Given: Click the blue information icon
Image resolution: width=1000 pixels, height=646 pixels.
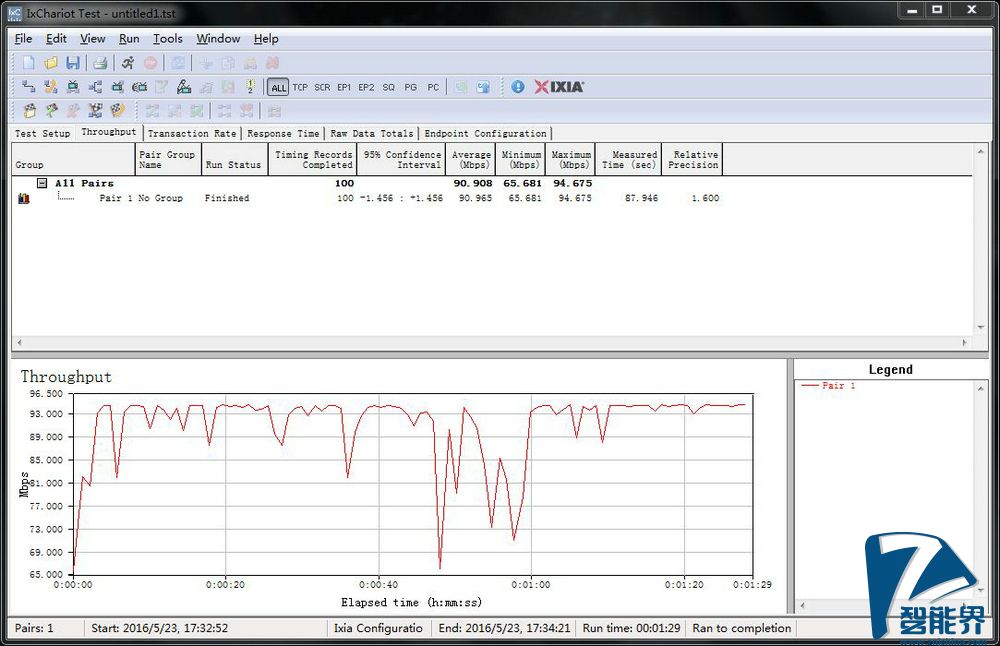Looking at the screenshot, I should tap(517, 87).
